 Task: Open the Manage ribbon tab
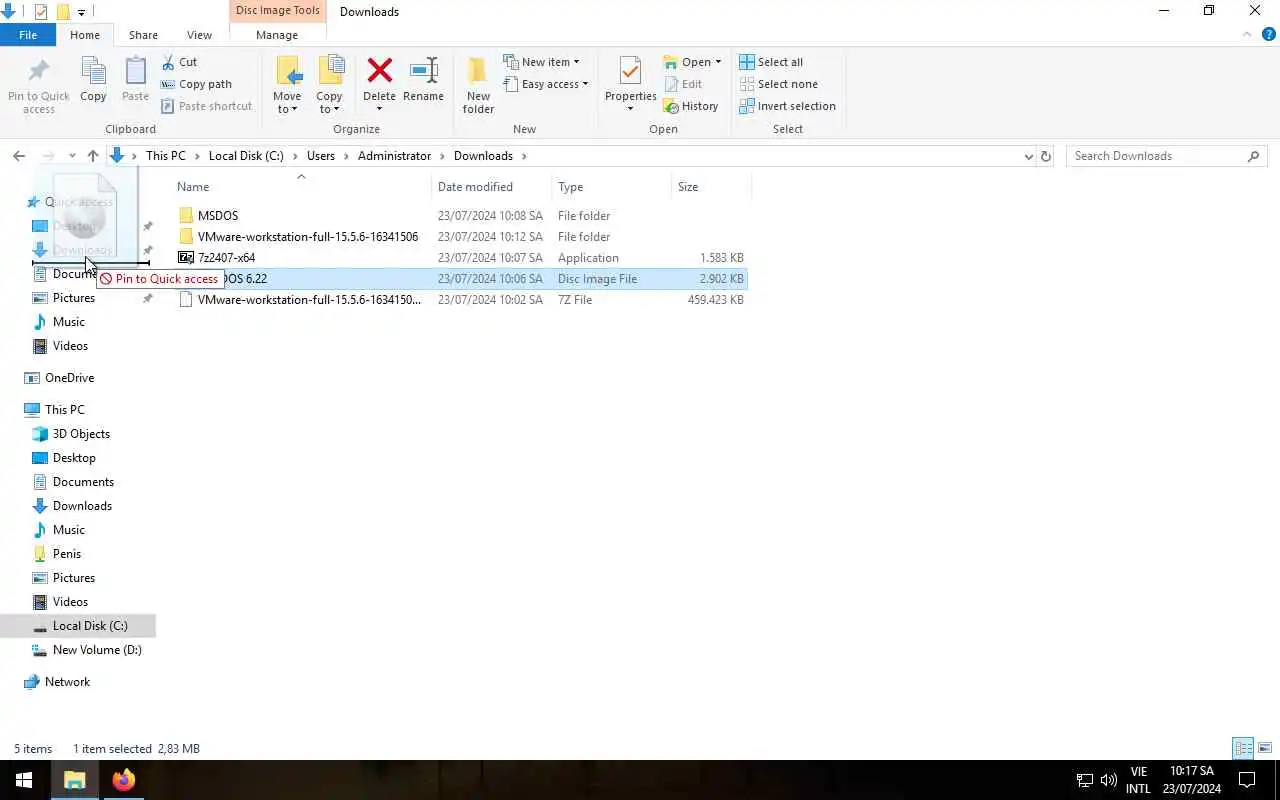point(277,35)
